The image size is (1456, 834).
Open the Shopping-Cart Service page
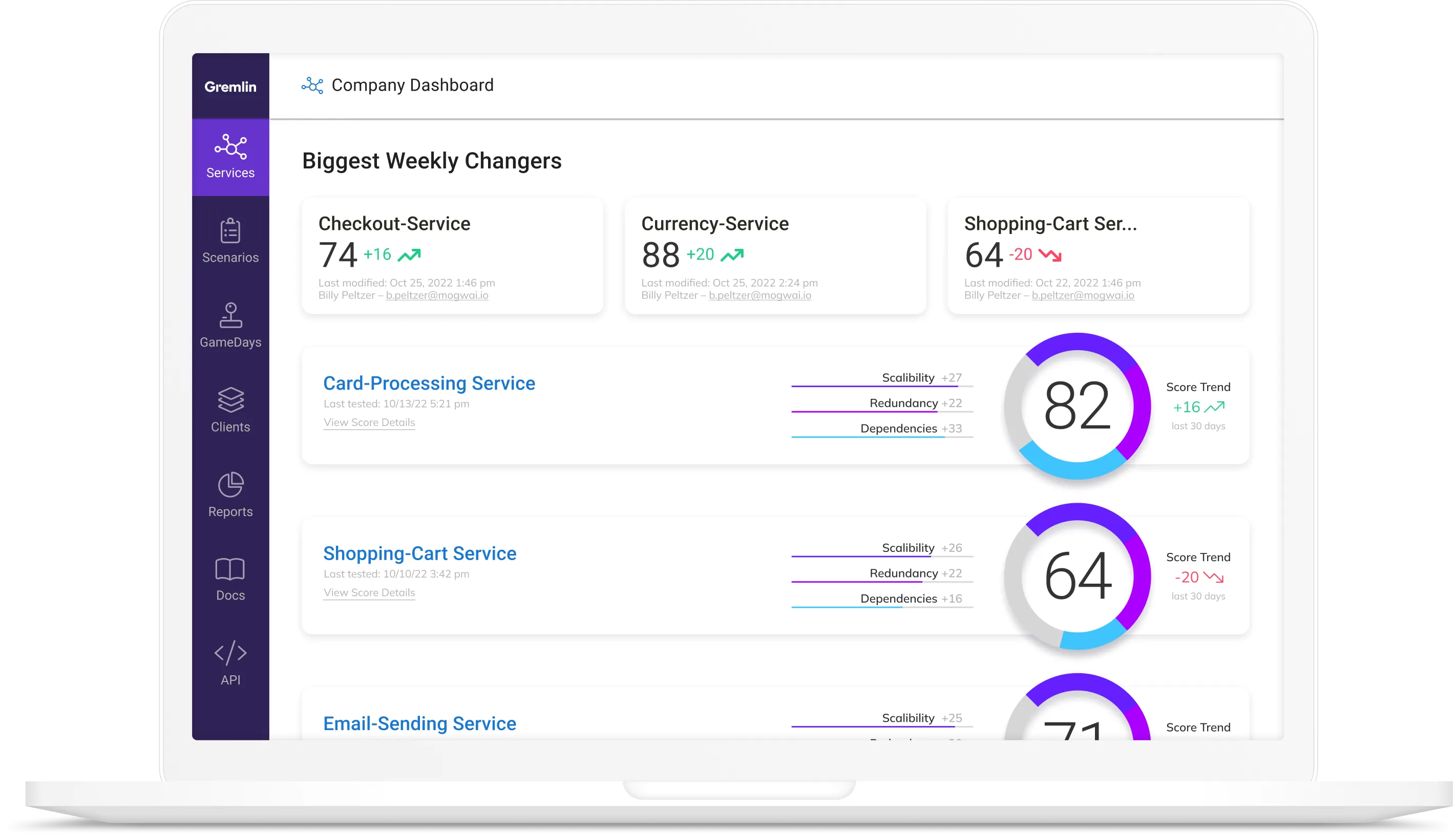click(x=419, y=553)
